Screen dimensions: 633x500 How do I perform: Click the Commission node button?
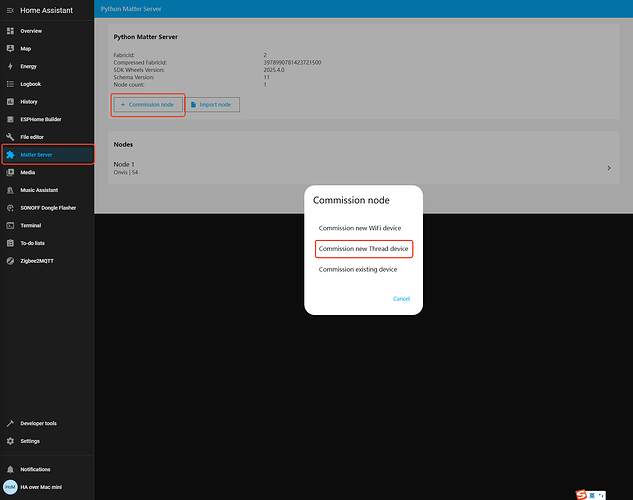(x=148, y=105)
